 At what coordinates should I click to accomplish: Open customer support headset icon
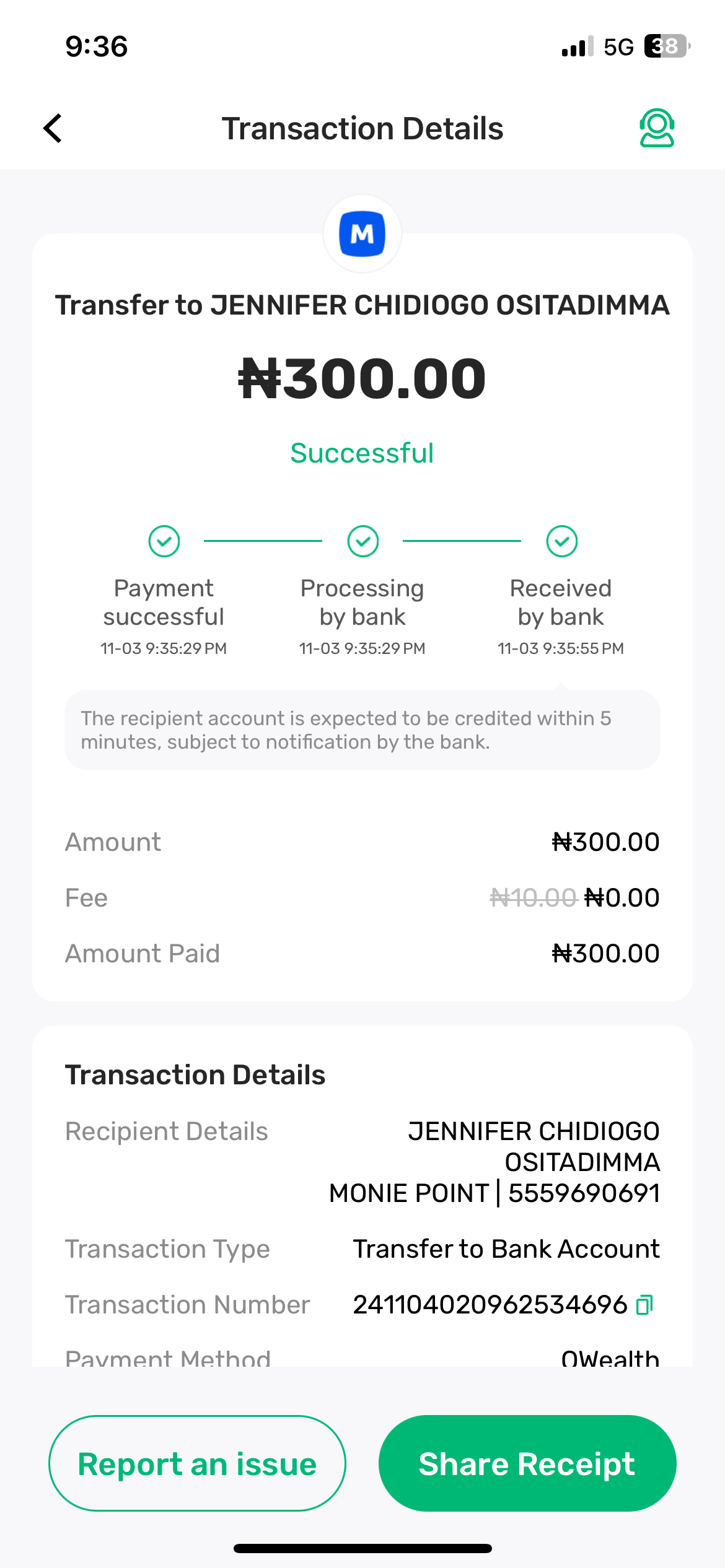[657, 128]
